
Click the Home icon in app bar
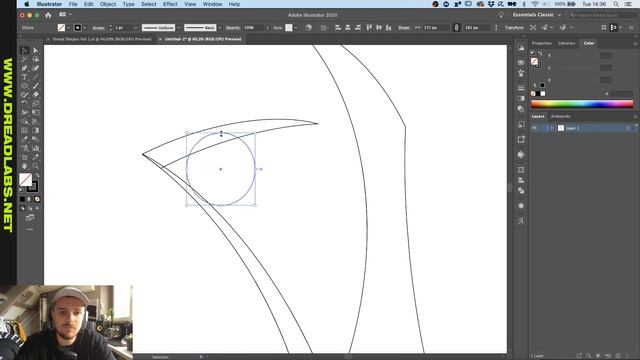48,15
